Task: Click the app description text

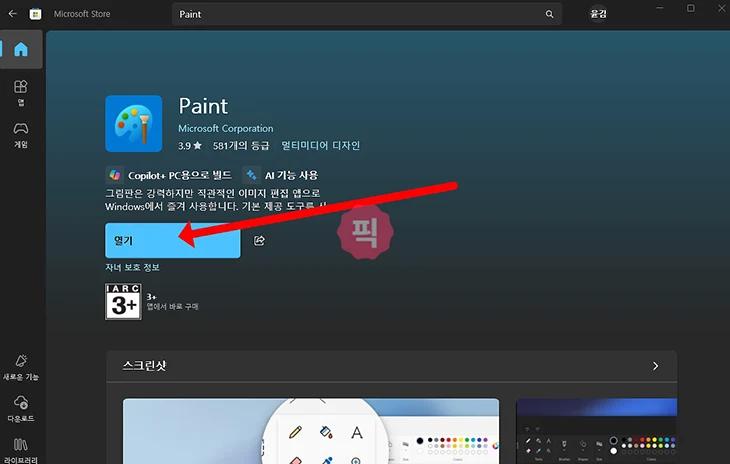Action: click(x=216, y=200)
